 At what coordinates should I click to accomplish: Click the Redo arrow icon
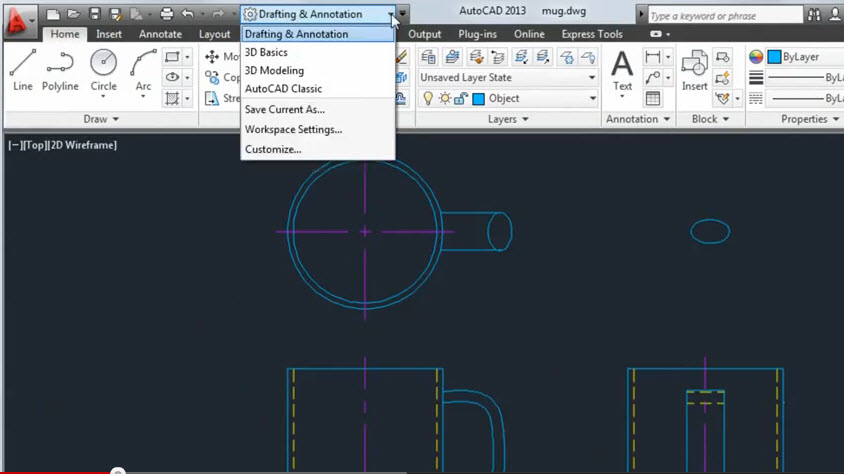(x=218, y=14)
